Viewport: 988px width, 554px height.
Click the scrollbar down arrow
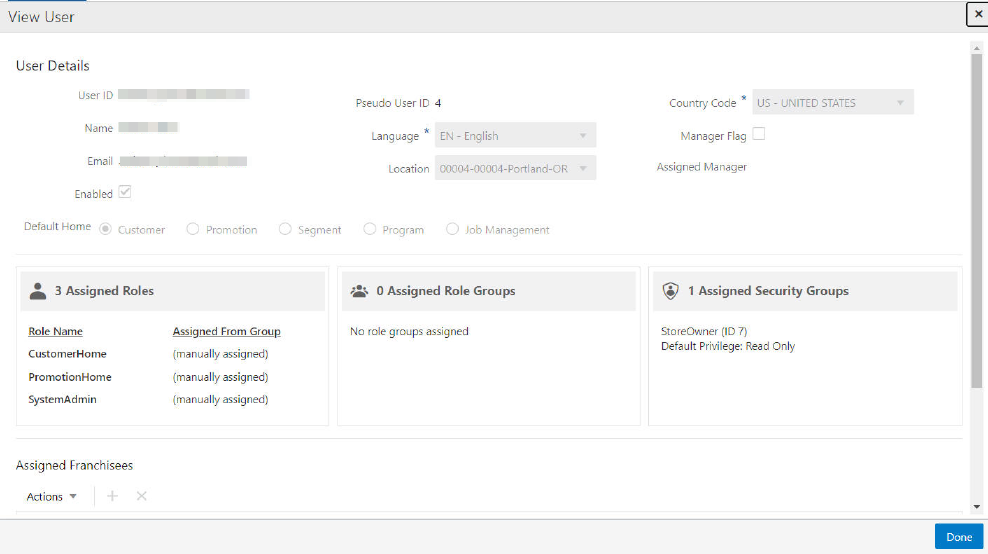click(x=977, y=507)
